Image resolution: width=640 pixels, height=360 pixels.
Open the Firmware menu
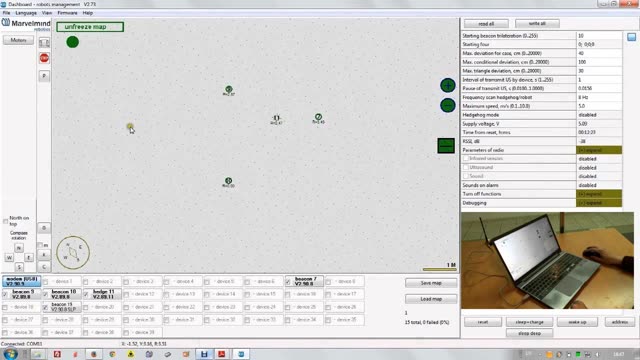tap(67, 13)
